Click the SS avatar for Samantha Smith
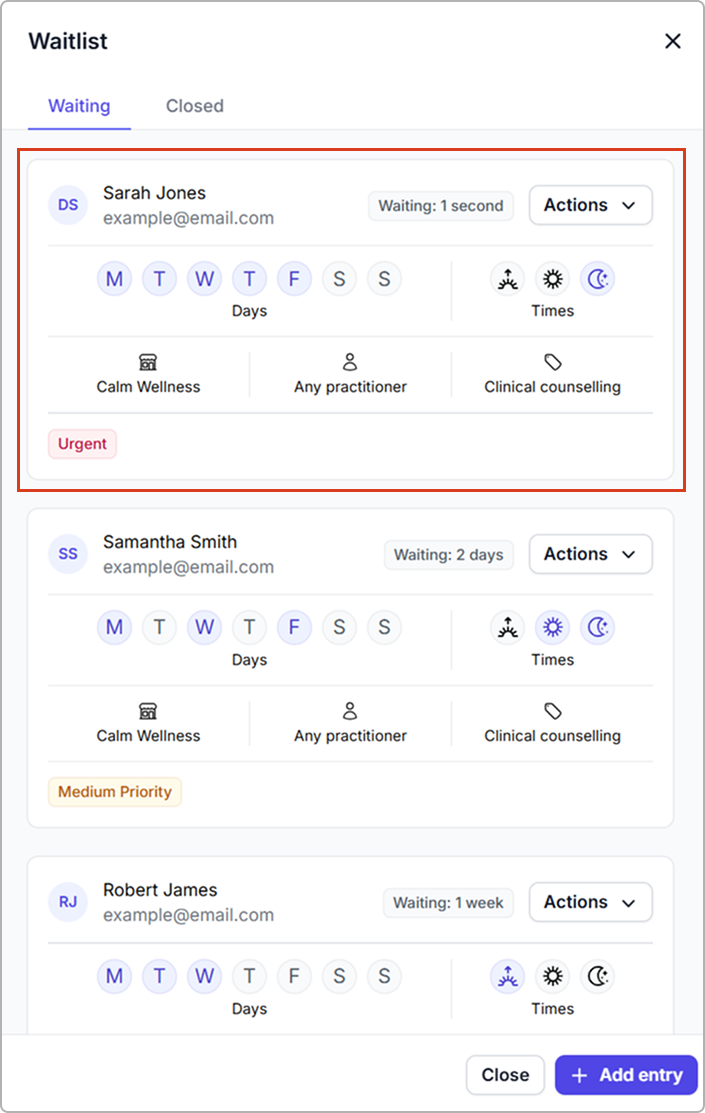The height and width of the screenshot is (1113, 705). click(68, 554)
